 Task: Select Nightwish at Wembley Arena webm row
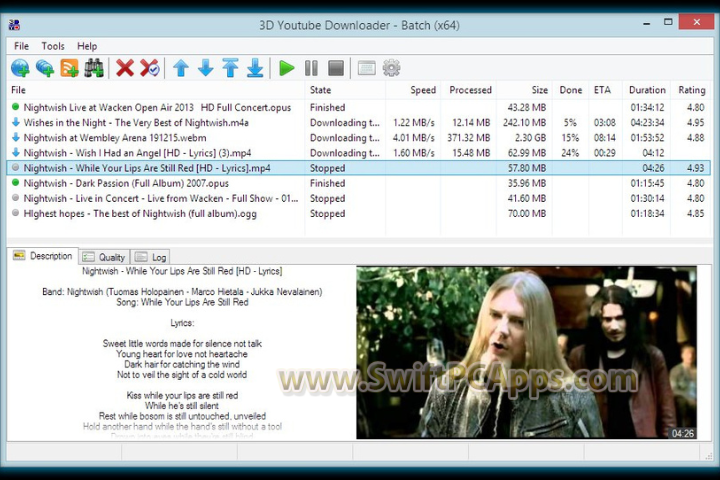pyautogui.click(x=359, y=138)
